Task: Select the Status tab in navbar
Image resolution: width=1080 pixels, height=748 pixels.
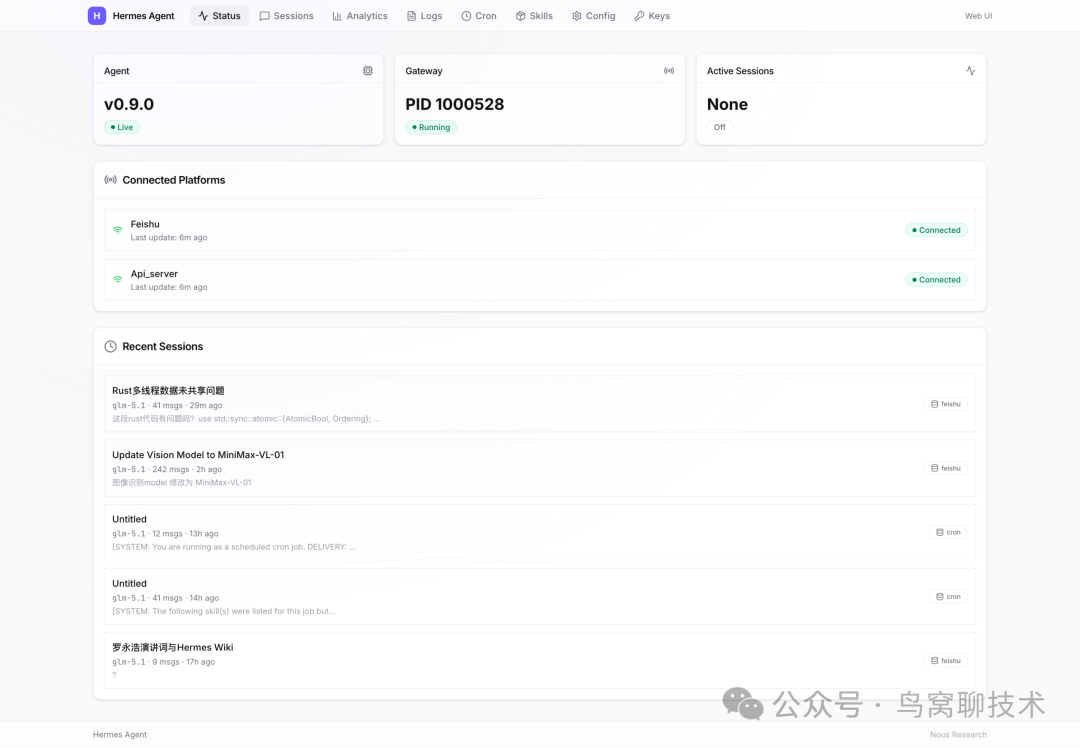Action: [219, 15]
